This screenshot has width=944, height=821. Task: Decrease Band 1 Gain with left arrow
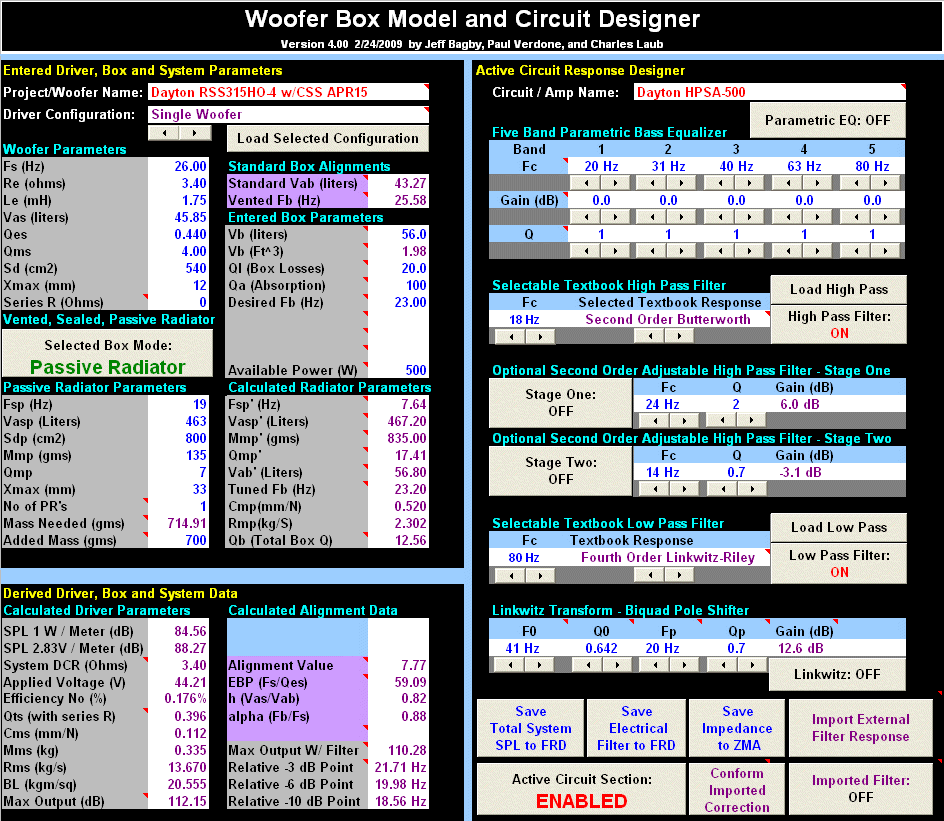(x=586, y=217)
